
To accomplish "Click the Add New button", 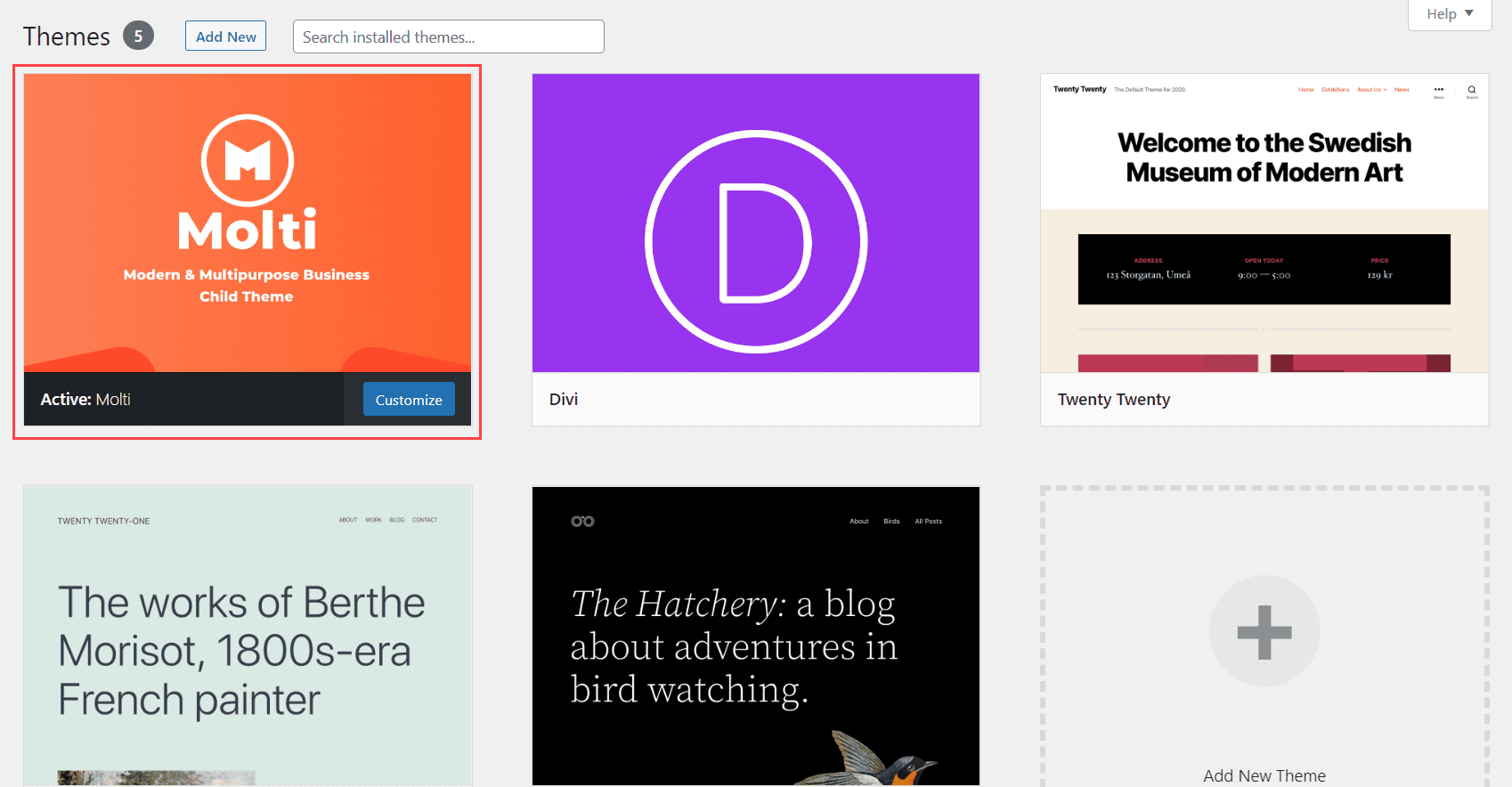I will [x=225, y=37].
